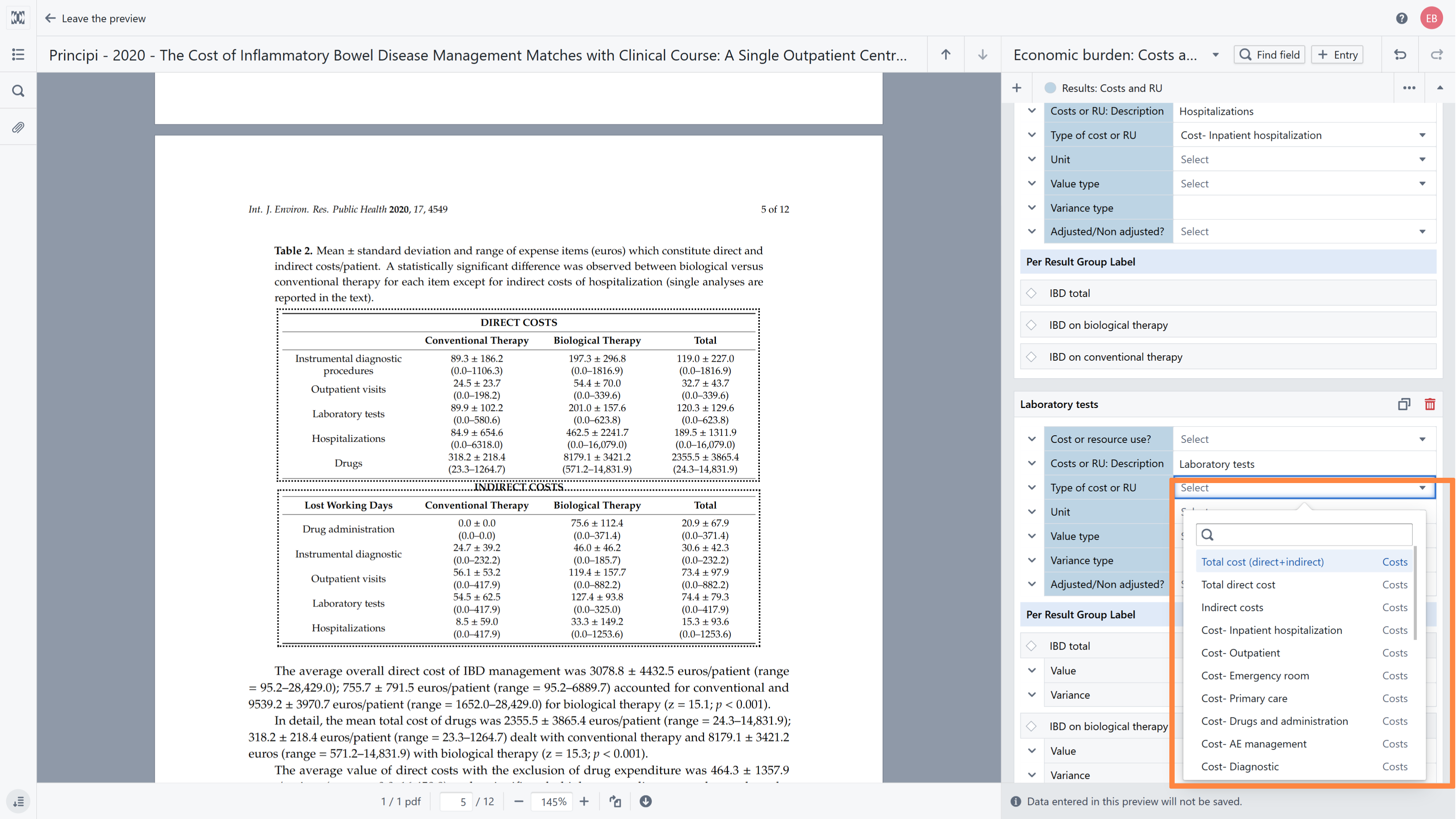Click the info icon in the status message
The width and height of the screenshot is (1456, 819).
click(1016, 802)
